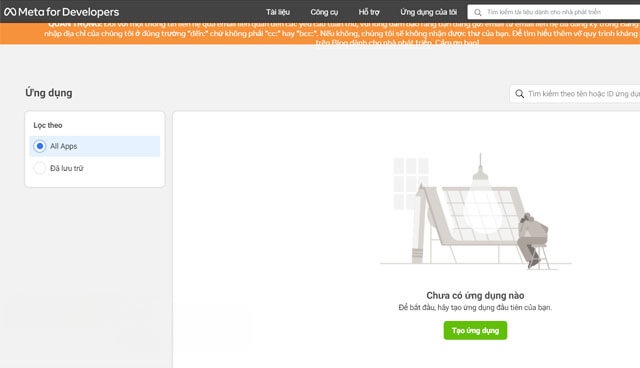Viewport: 640px width, 368px height.
Task: Open the Meta for Developers logo link
Action: [x=61, y=12]
